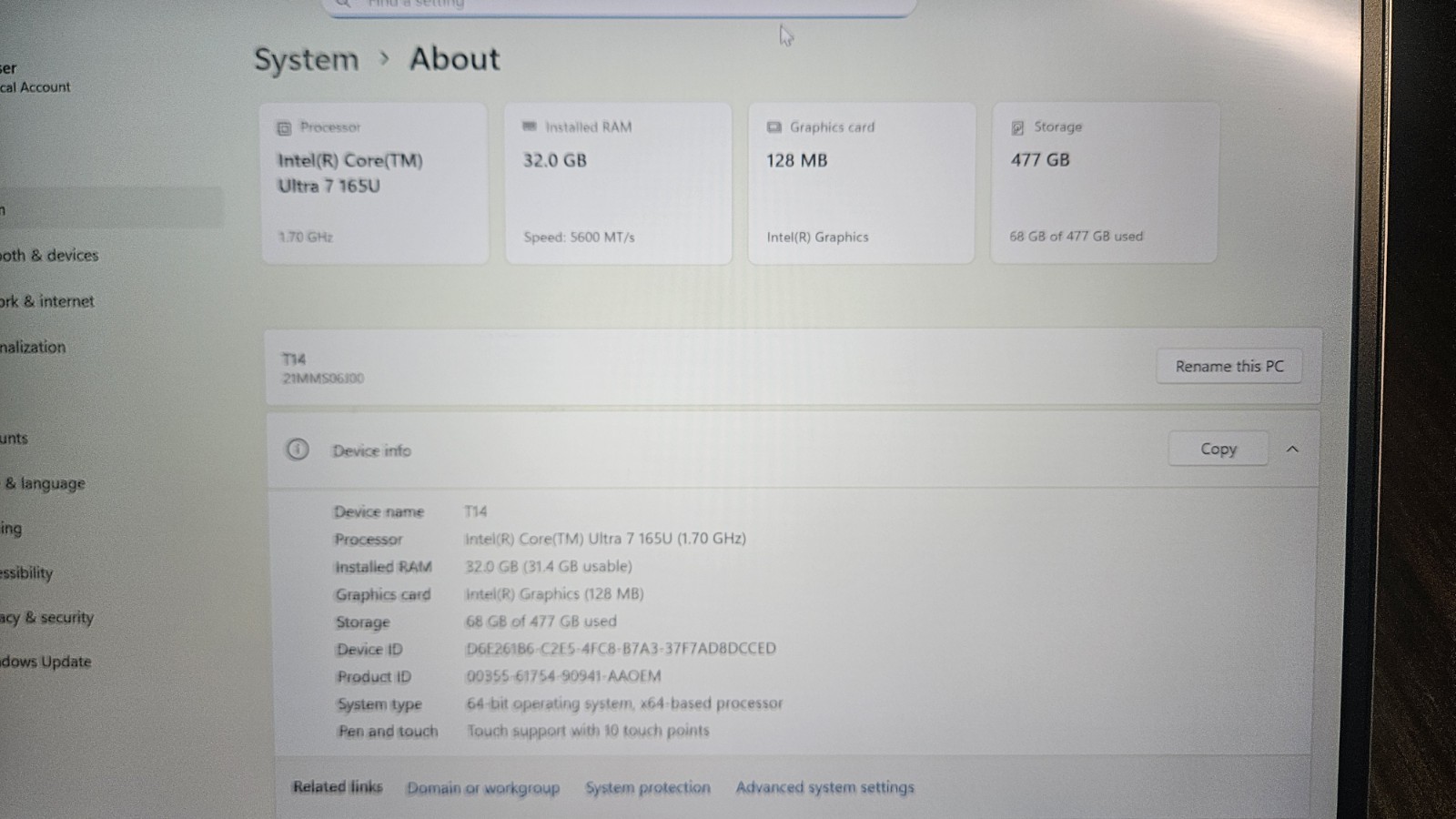This screenshot has height=819, width=1456.
Task: Click the About breadcrumb title
Action: click(454, 59)
